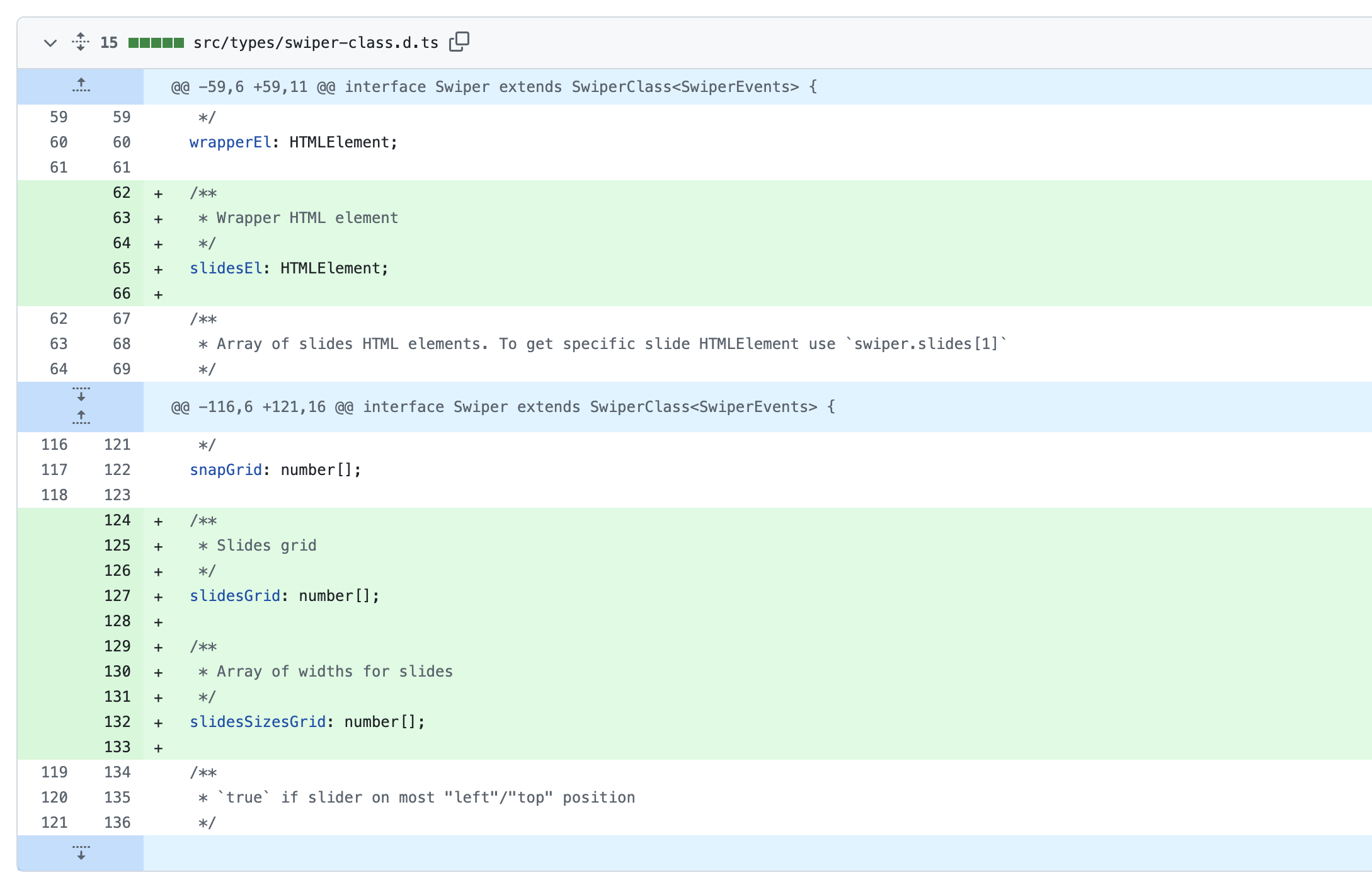Expand lines below at bottom of diff

tap(81, 853)
